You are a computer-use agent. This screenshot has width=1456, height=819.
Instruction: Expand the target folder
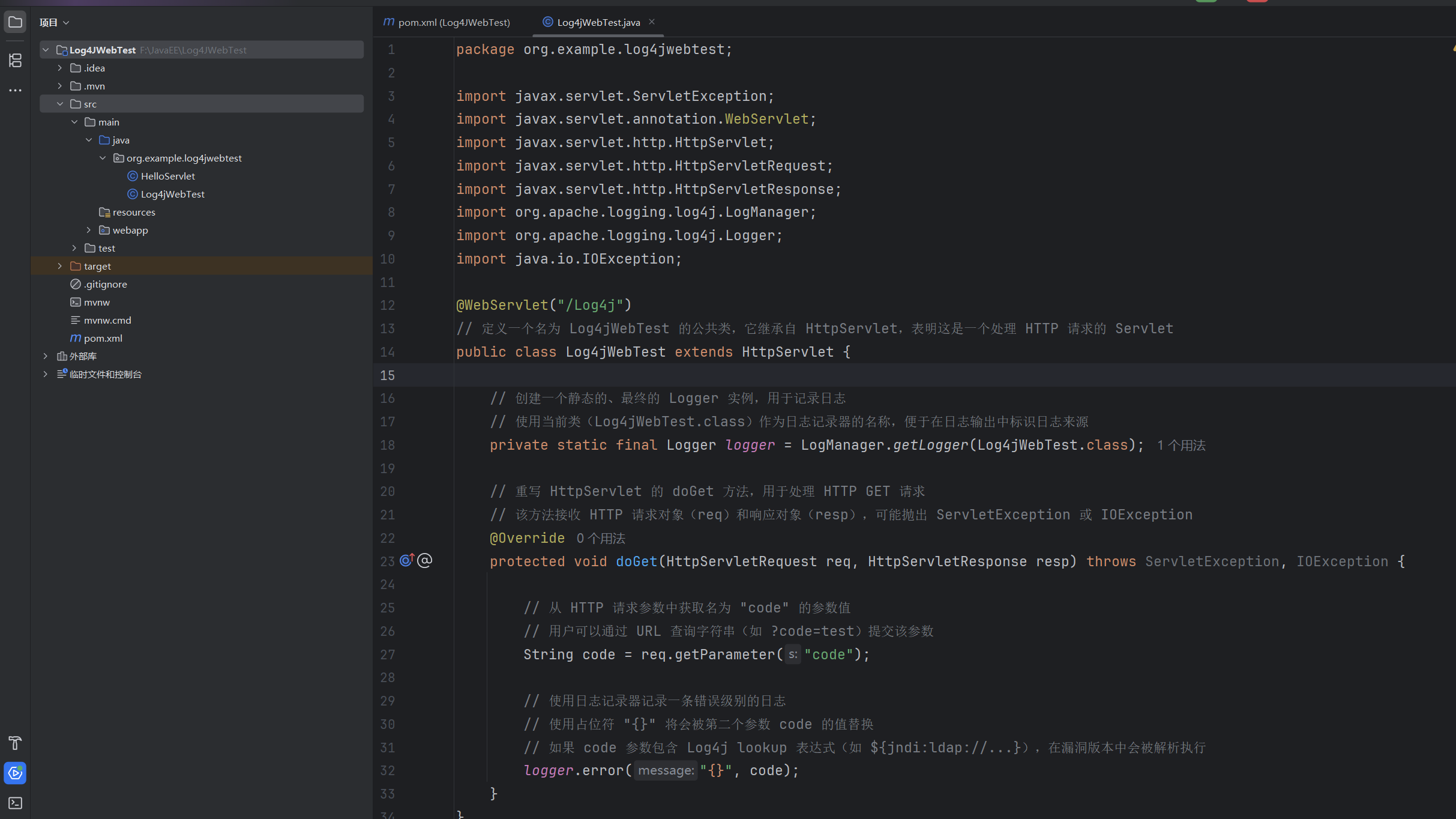tap(59, 266)
